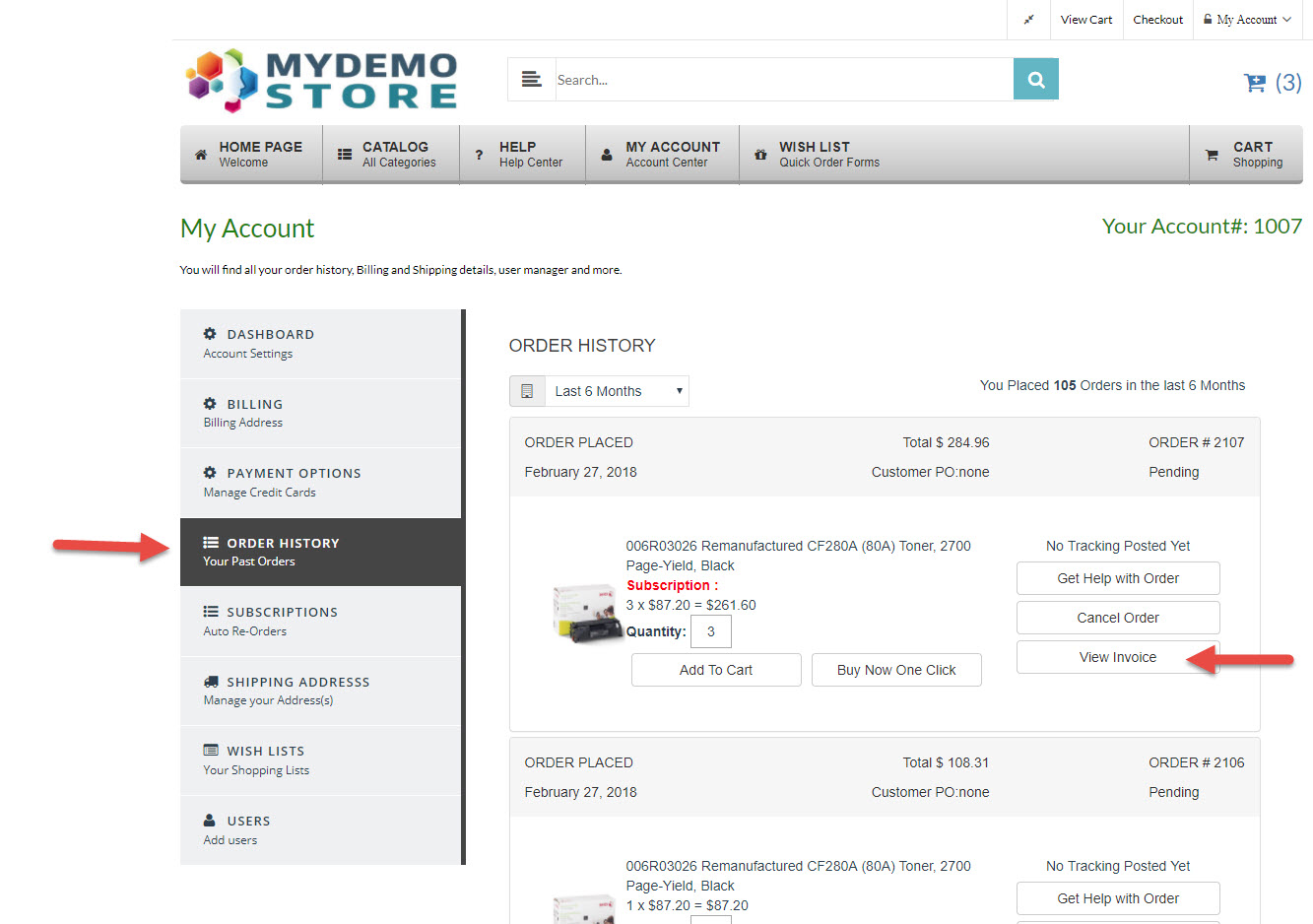Click the shopping cart icon showing 3 items
Image resolution: width=1313 pixels, height=924 pixels.
[1271, 83]
